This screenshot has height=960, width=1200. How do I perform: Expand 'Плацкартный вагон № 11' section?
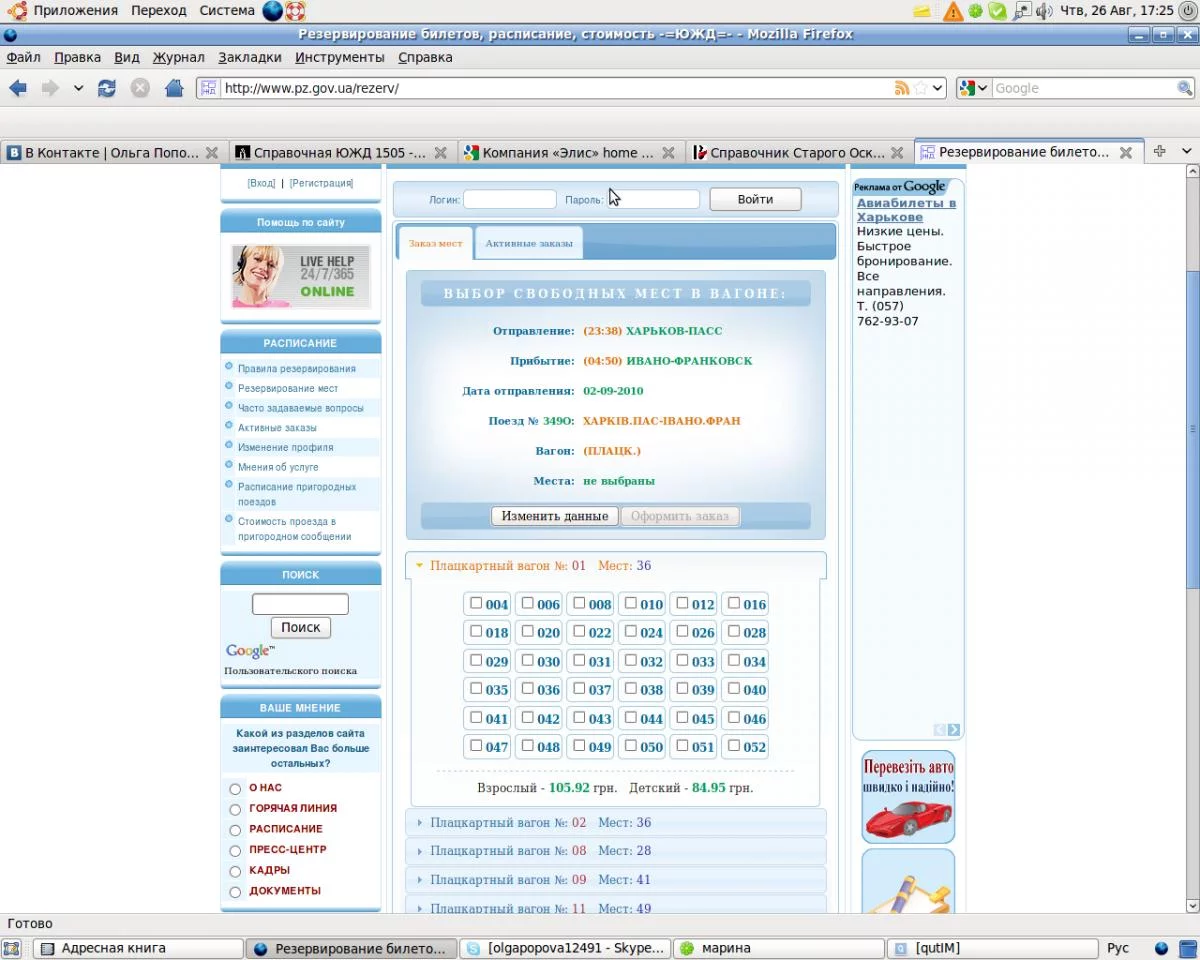616,907
